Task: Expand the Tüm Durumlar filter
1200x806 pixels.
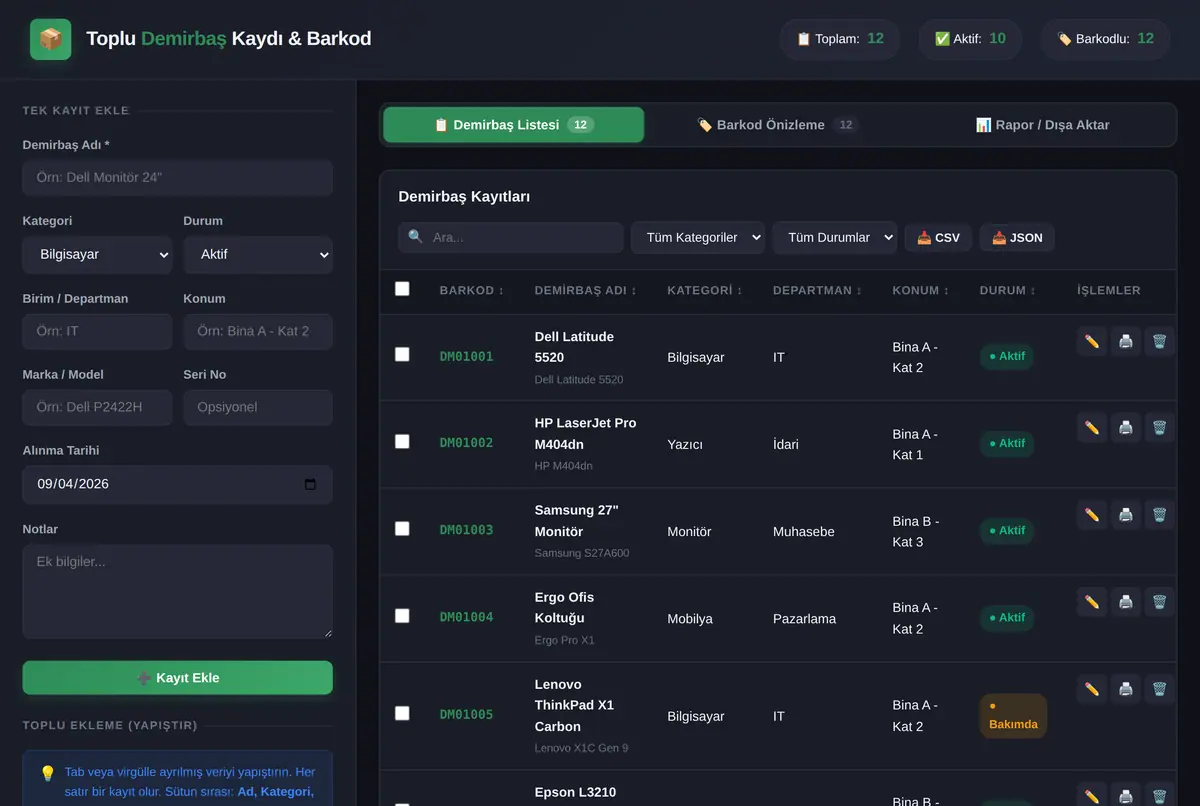Action: tap(834, 238)
